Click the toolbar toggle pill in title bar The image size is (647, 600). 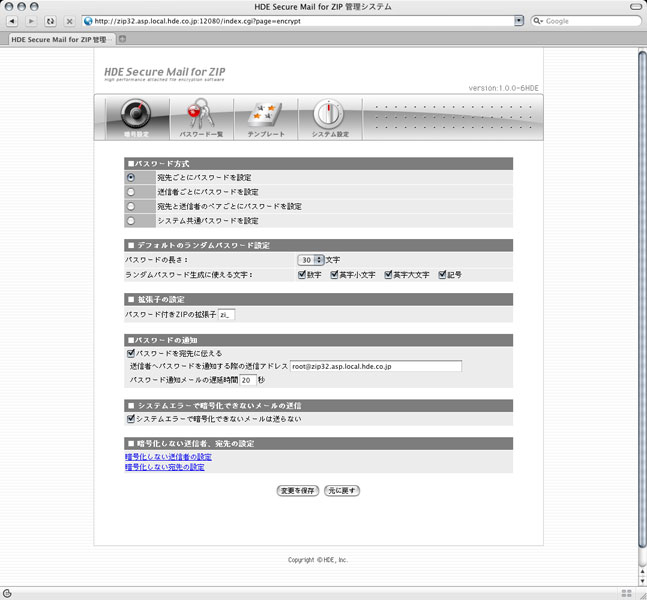click(x=636, y=7)
